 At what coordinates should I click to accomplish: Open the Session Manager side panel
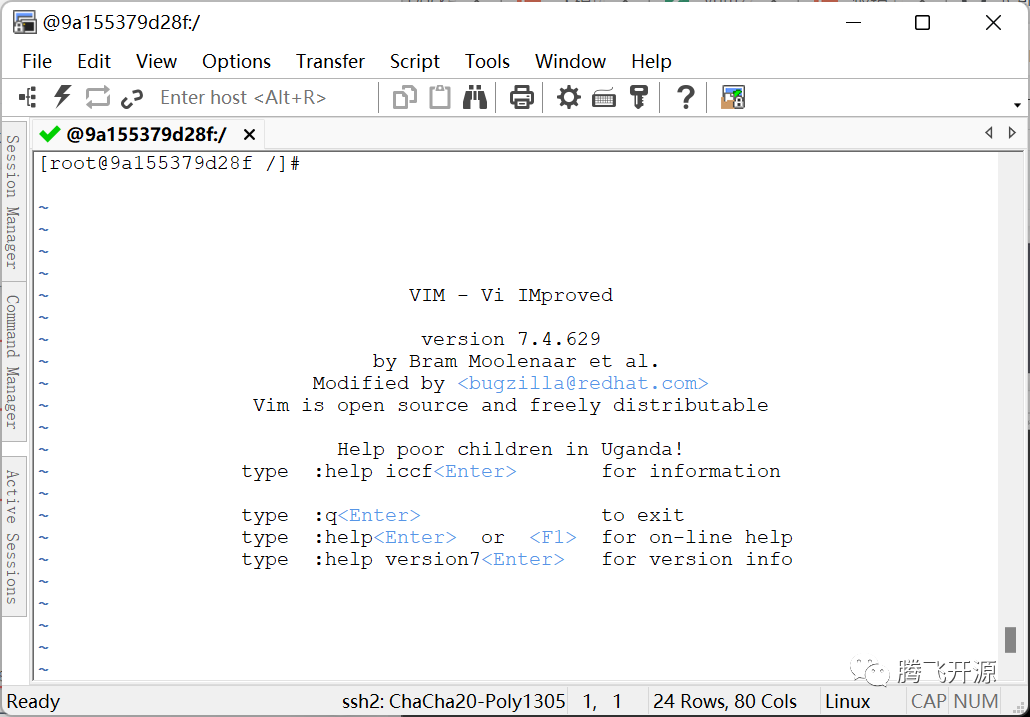13,201
